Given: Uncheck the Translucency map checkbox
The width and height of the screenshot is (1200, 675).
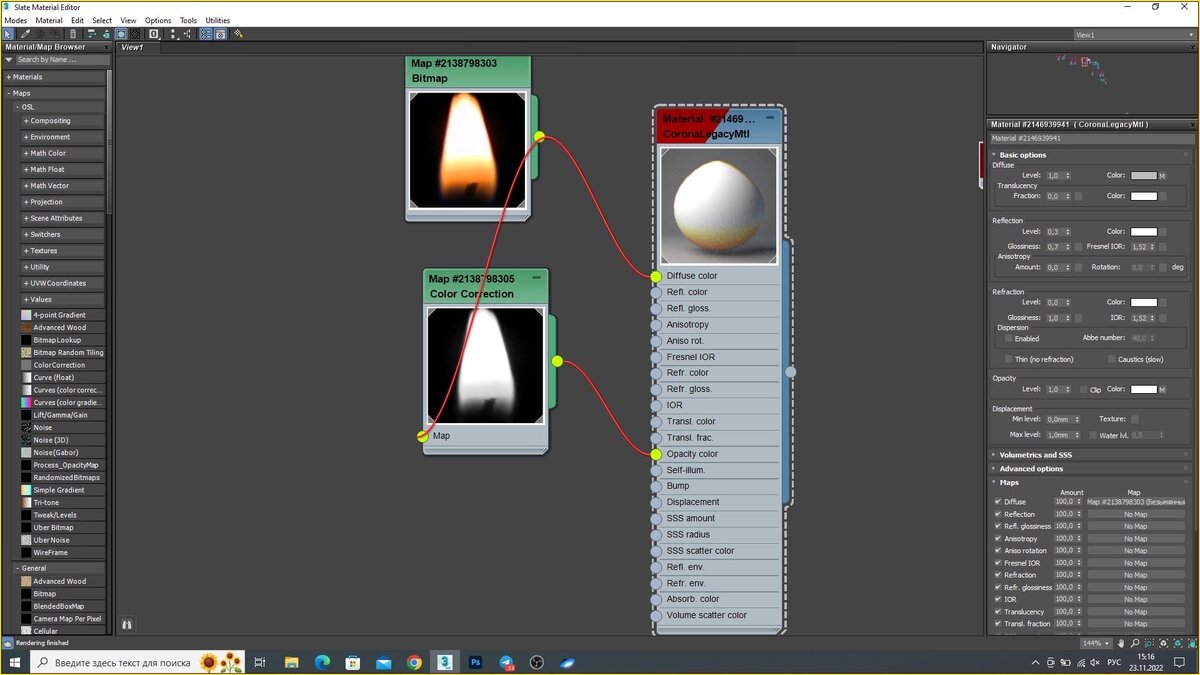Looking at the screenshot, I should pyautogui.click(x=998, y=612).
